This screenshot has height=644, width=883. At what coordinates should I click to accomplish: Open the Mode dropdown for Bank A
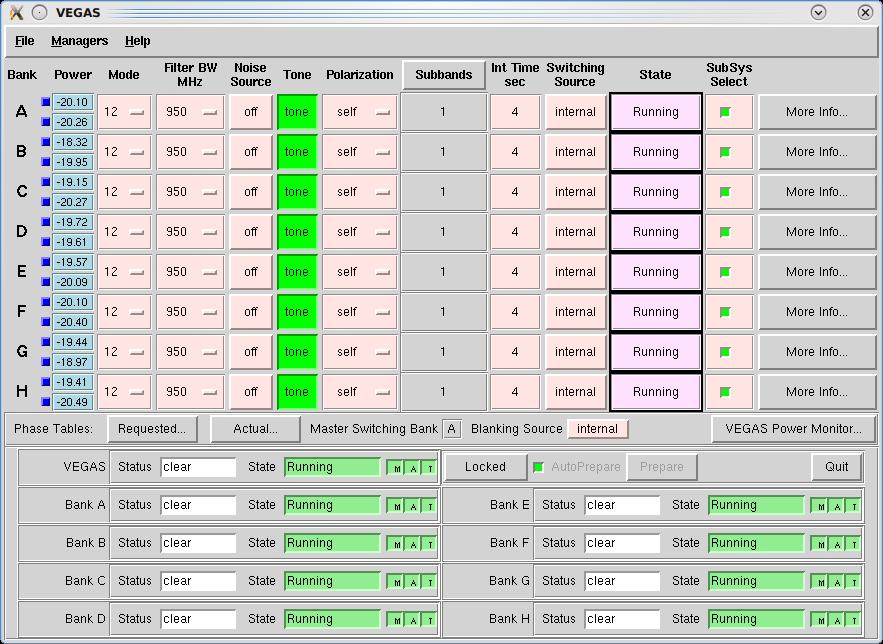[x=124, y=112]
